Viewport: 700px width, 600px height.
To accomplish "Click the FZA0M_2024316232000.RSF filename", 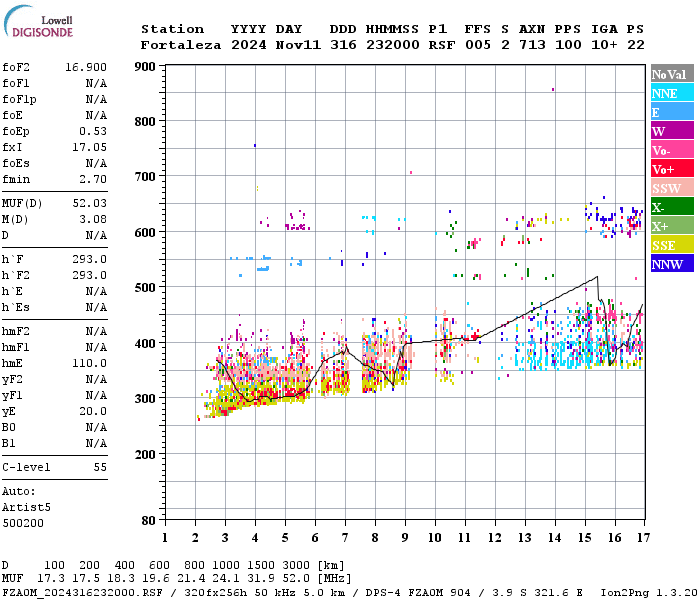I will coord(83,593).
